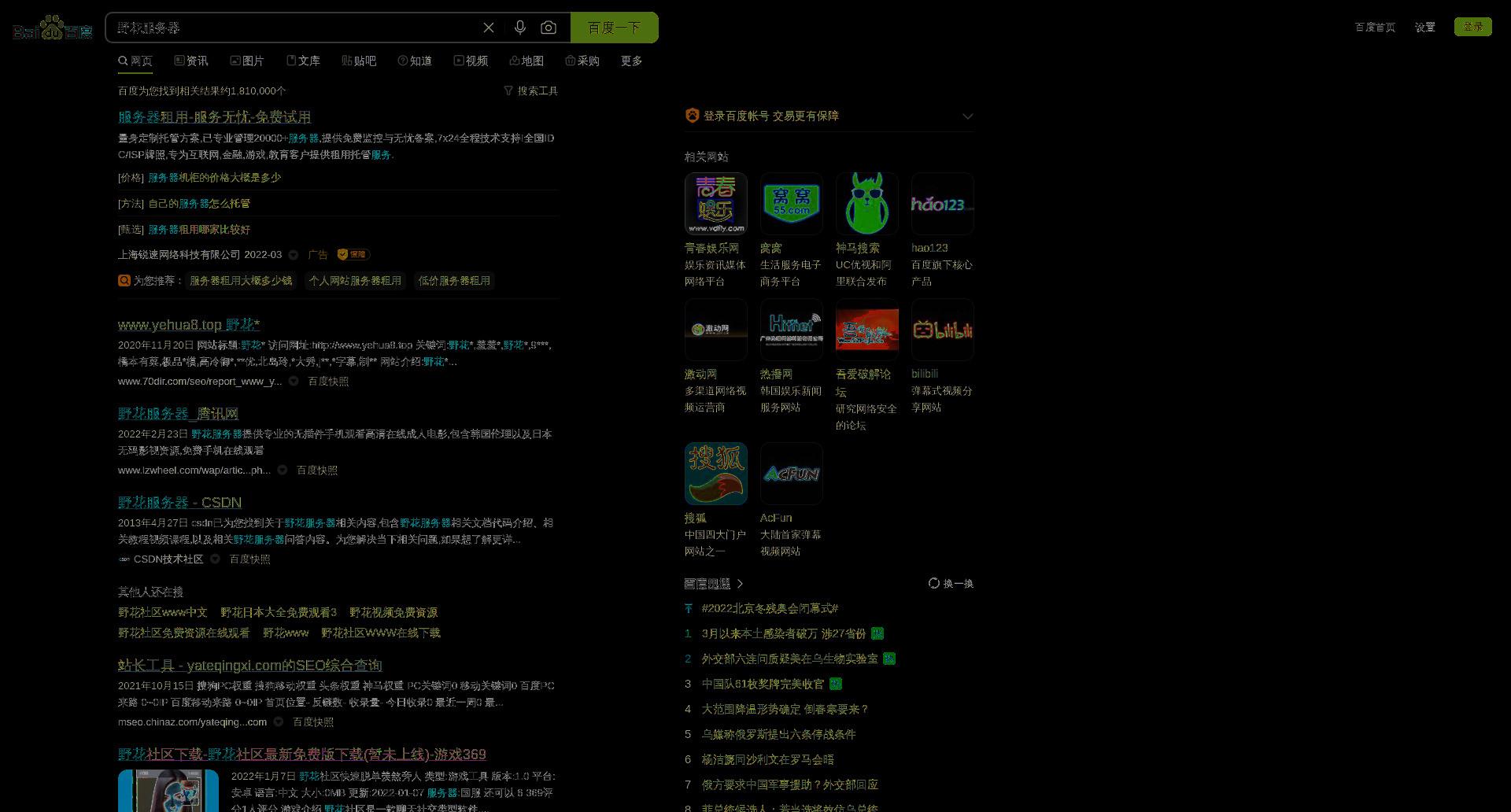Open hot topic 杨洁篪同沙利文在罗马会晤

click(x=767, y=759)
